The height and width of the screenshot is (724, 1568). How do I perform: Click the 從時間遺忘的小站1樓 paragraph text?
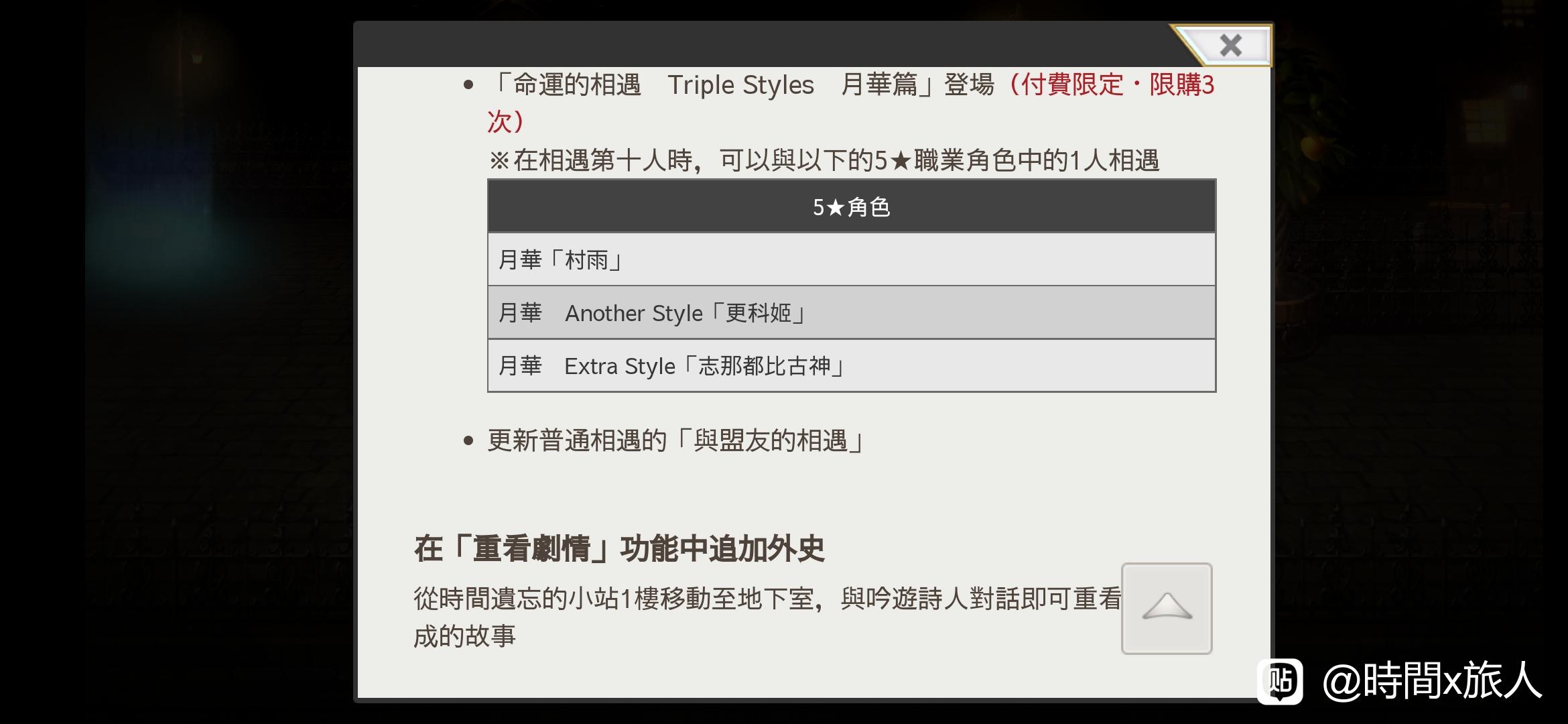[767, 598]
